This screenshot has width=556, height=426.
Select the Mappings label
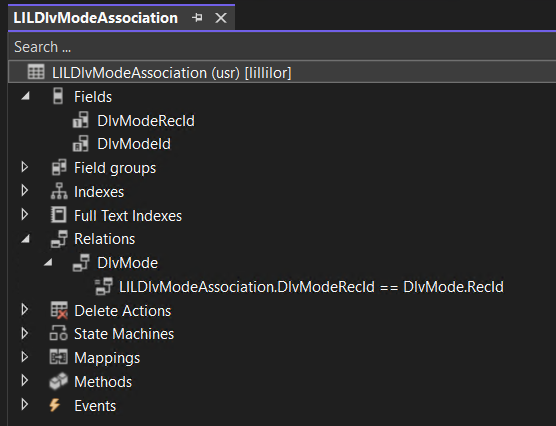(107, 358)
